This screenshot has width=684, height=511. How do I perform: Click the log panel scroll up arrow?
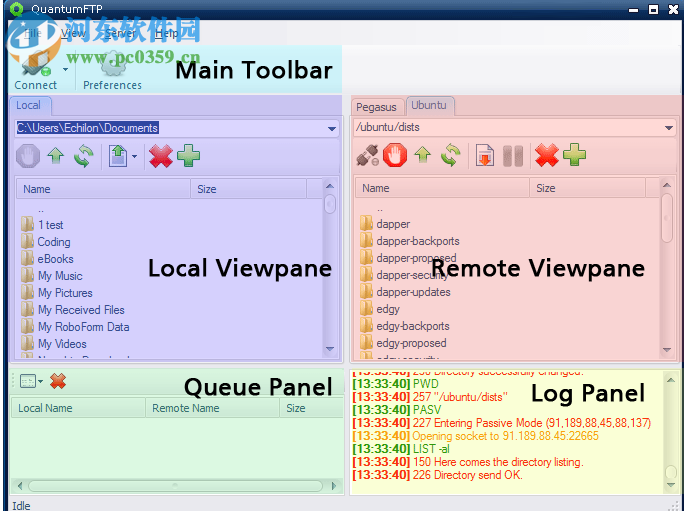(670, 380)
